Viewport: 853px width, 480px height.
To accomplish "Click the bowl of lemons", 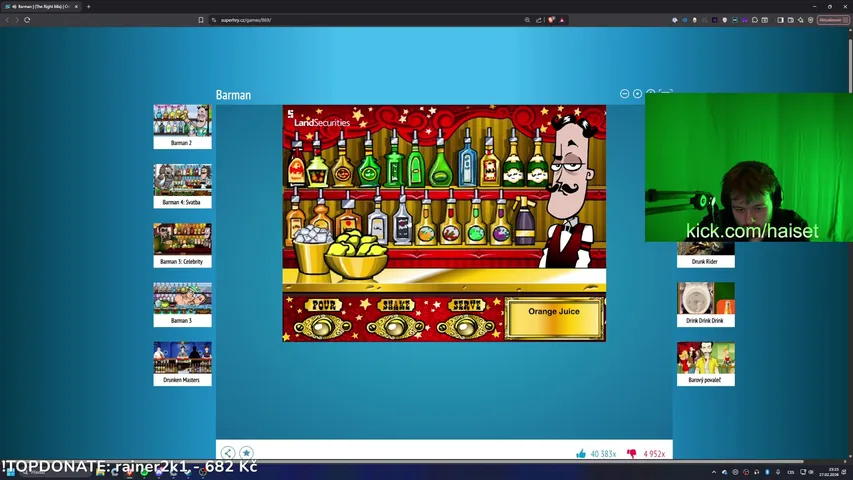I will click(356, 255).
